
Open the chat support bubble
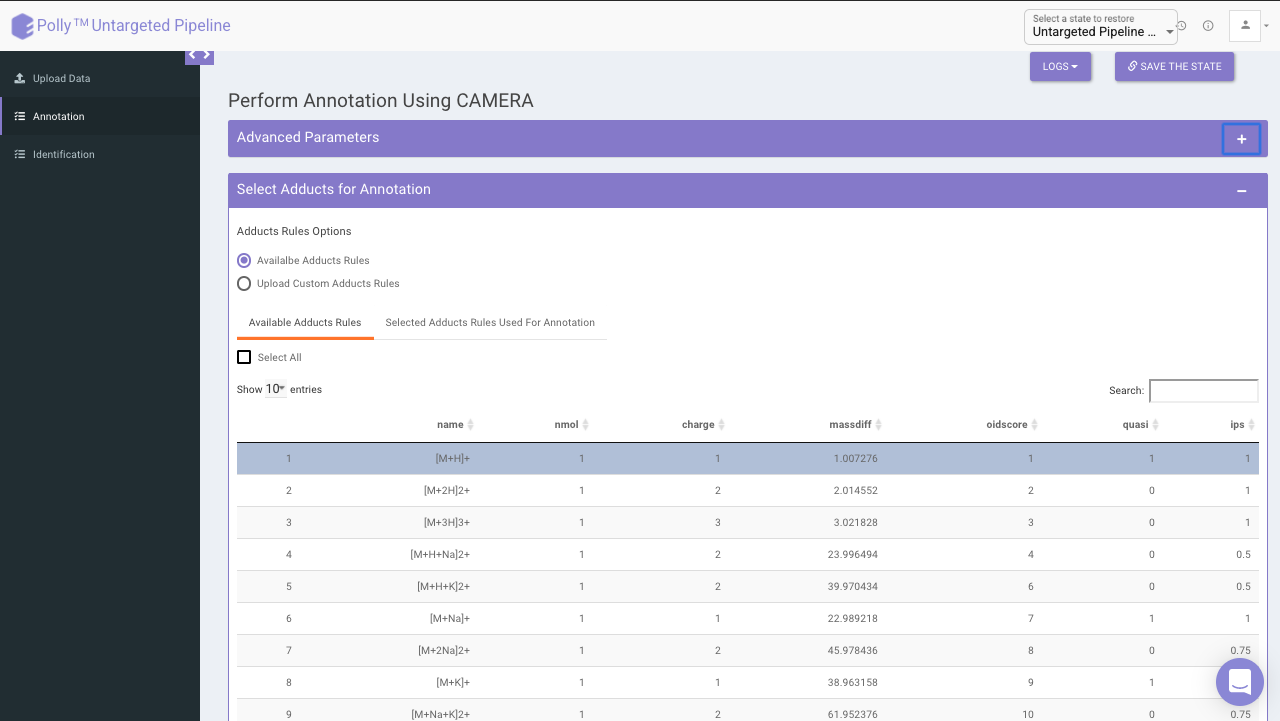coord(1240,682)
